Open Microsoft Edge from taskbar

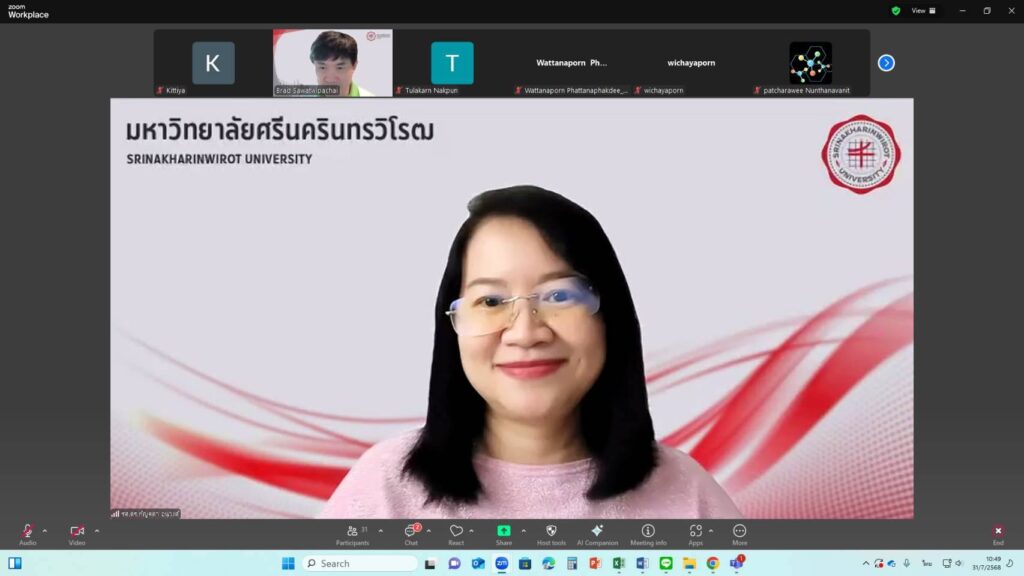[549, 564]
